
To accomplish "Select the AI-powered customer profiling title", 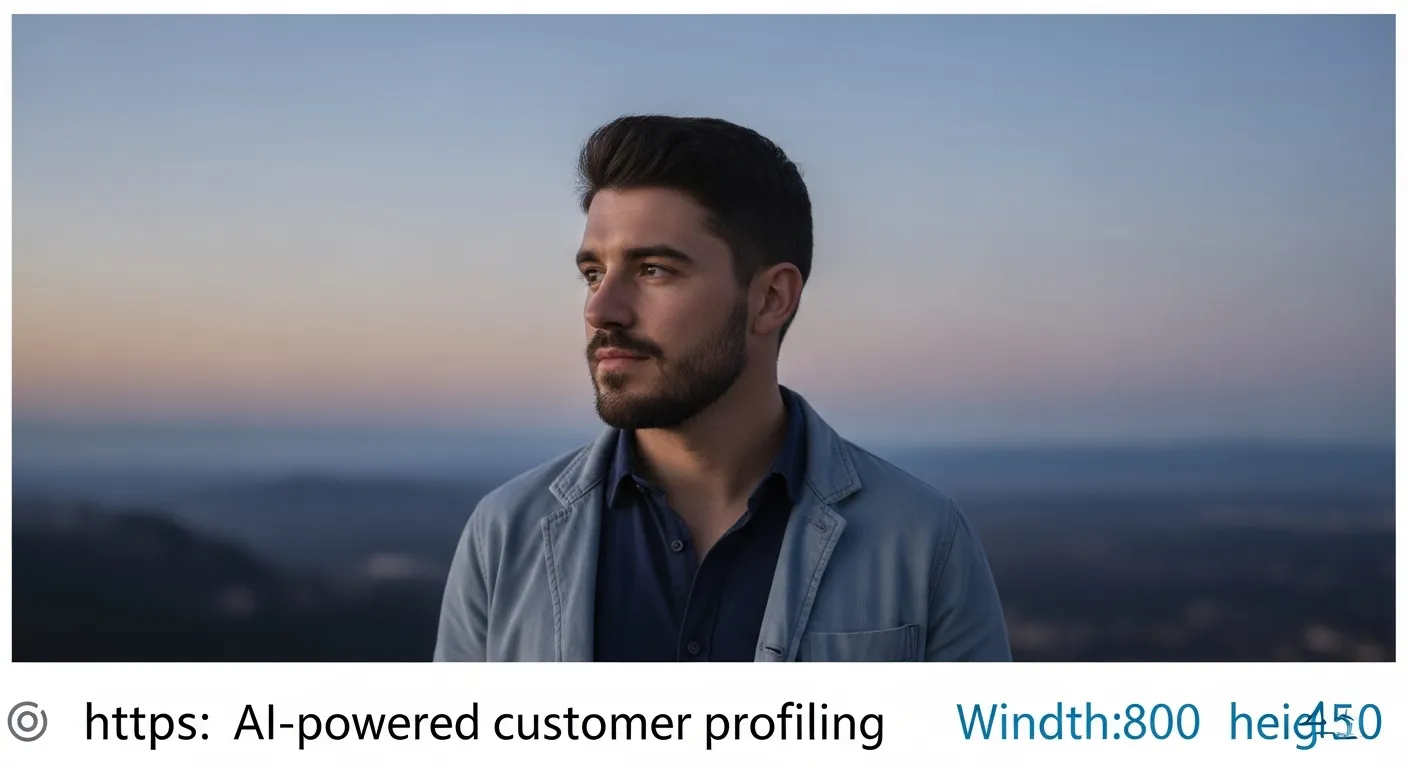I will 559,723.
